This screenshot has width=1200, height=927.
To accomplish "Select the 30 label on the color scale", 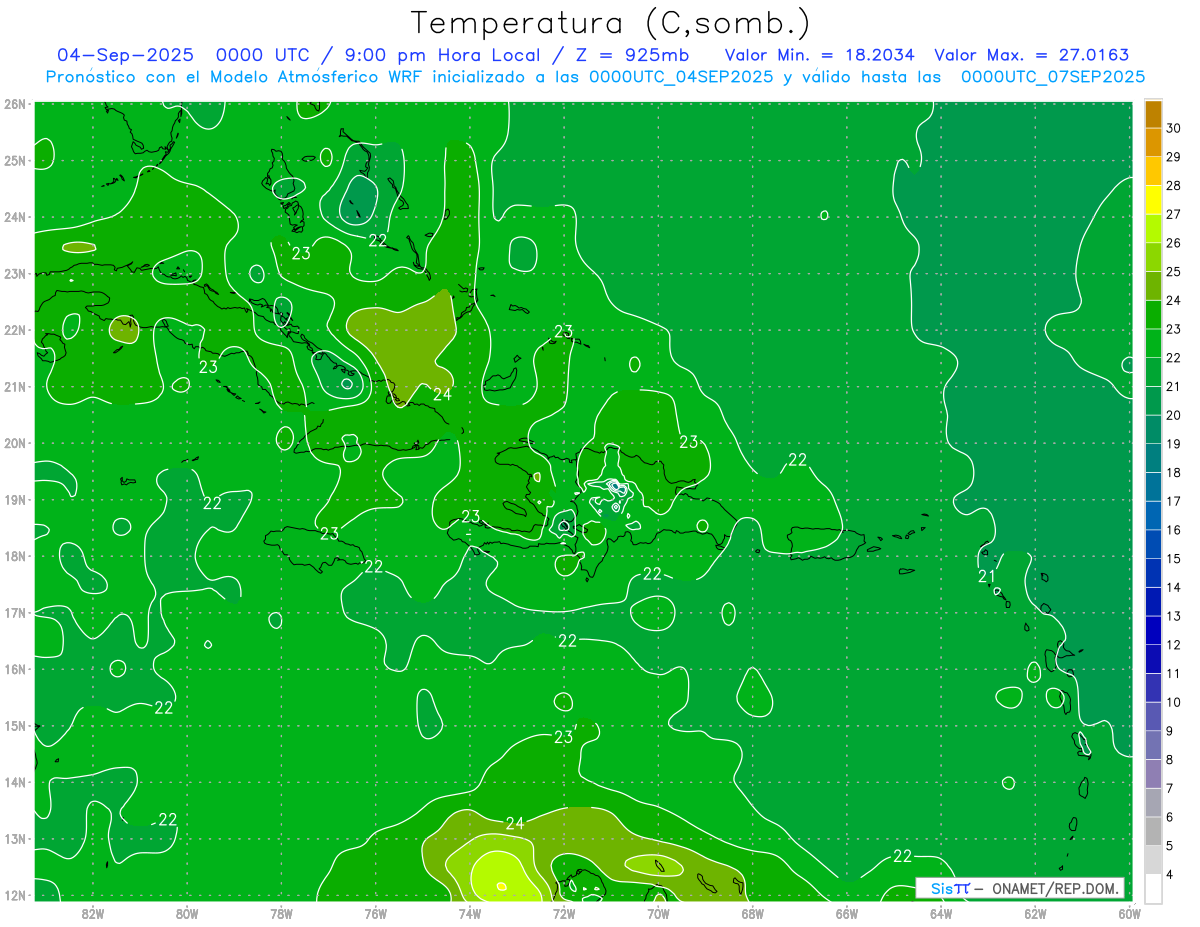I will click(1173, 128).
